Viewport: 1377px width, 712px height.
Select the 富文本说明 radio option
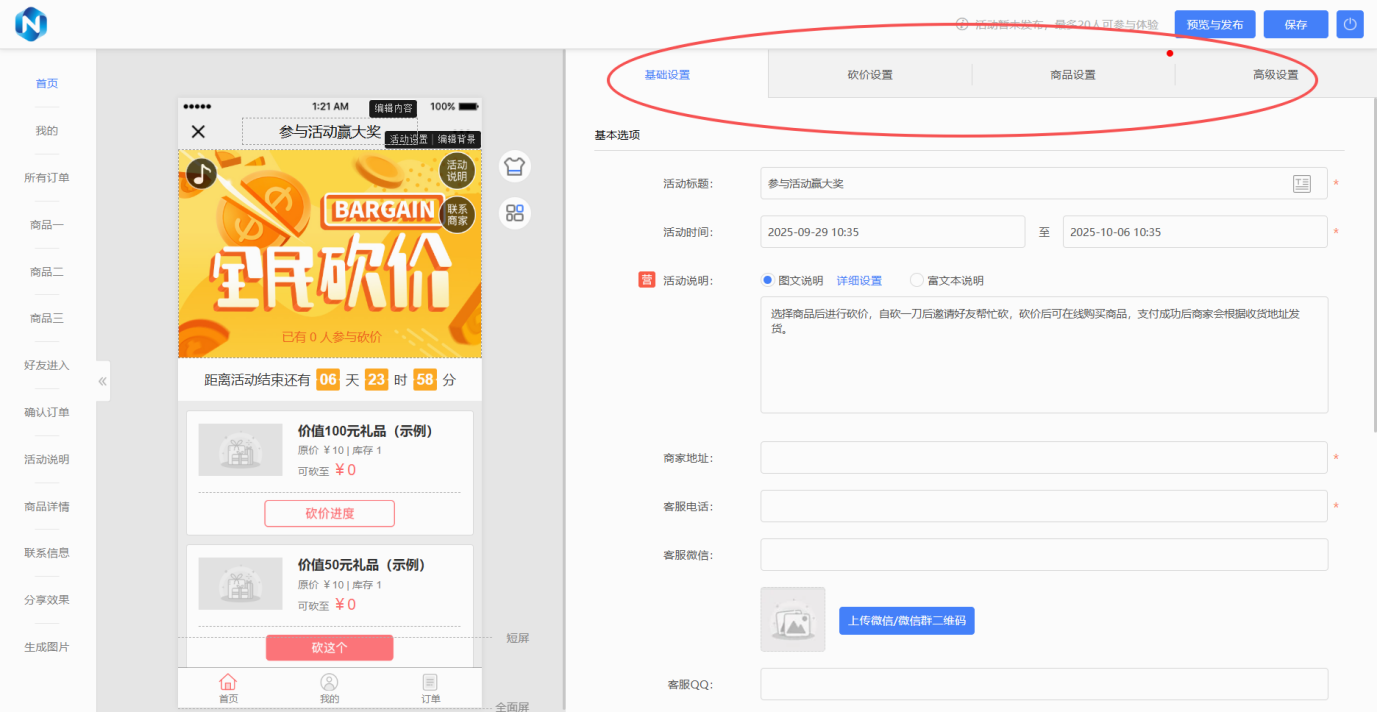pos(916,281)
